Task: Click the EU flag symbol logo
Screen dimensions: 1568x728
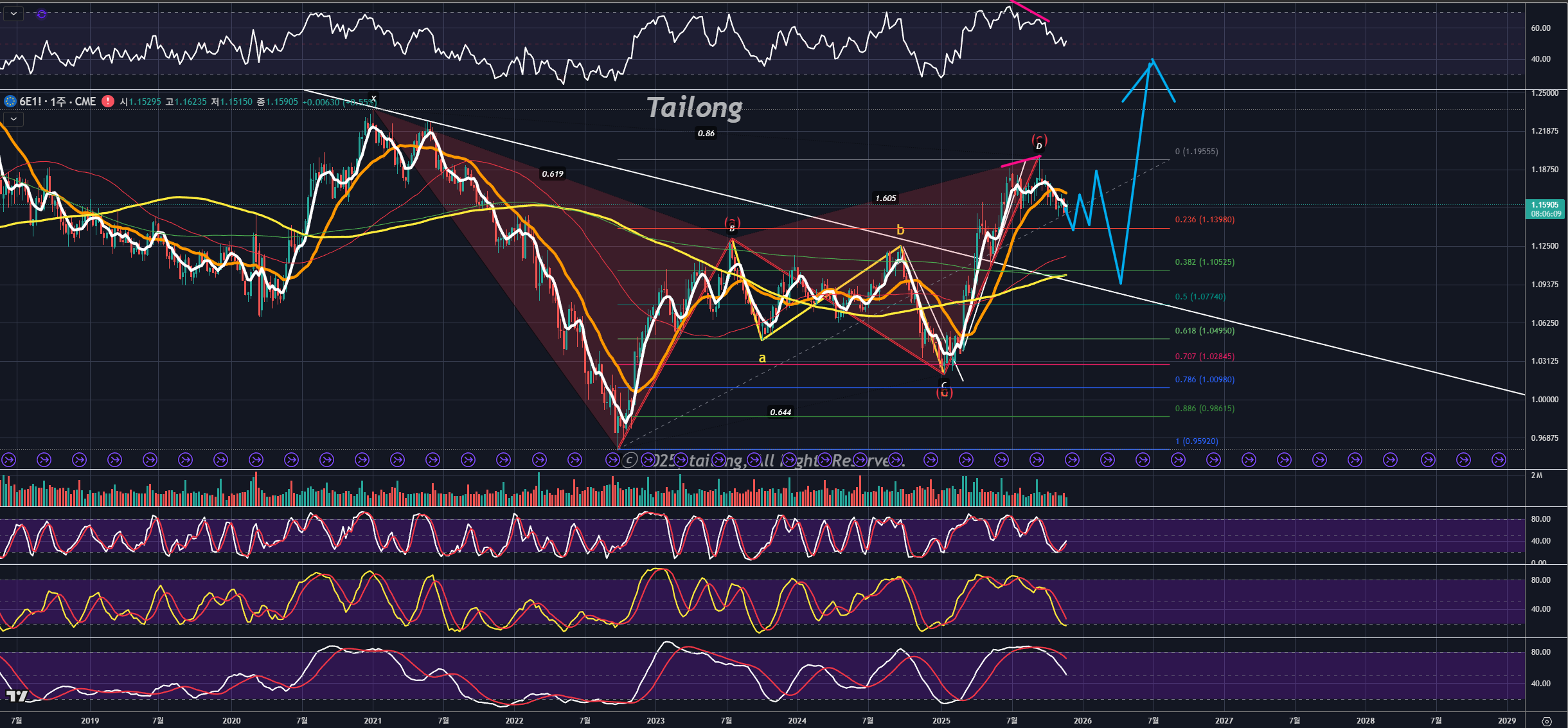Action: (x=10, y=102)
